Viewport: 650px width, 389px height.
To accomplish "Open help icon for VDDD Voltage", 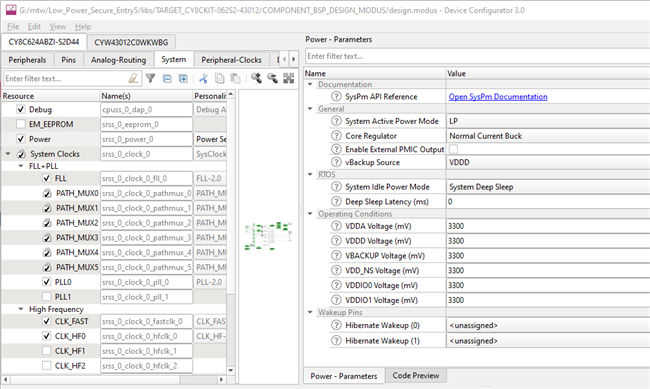I will pos(336,241).
